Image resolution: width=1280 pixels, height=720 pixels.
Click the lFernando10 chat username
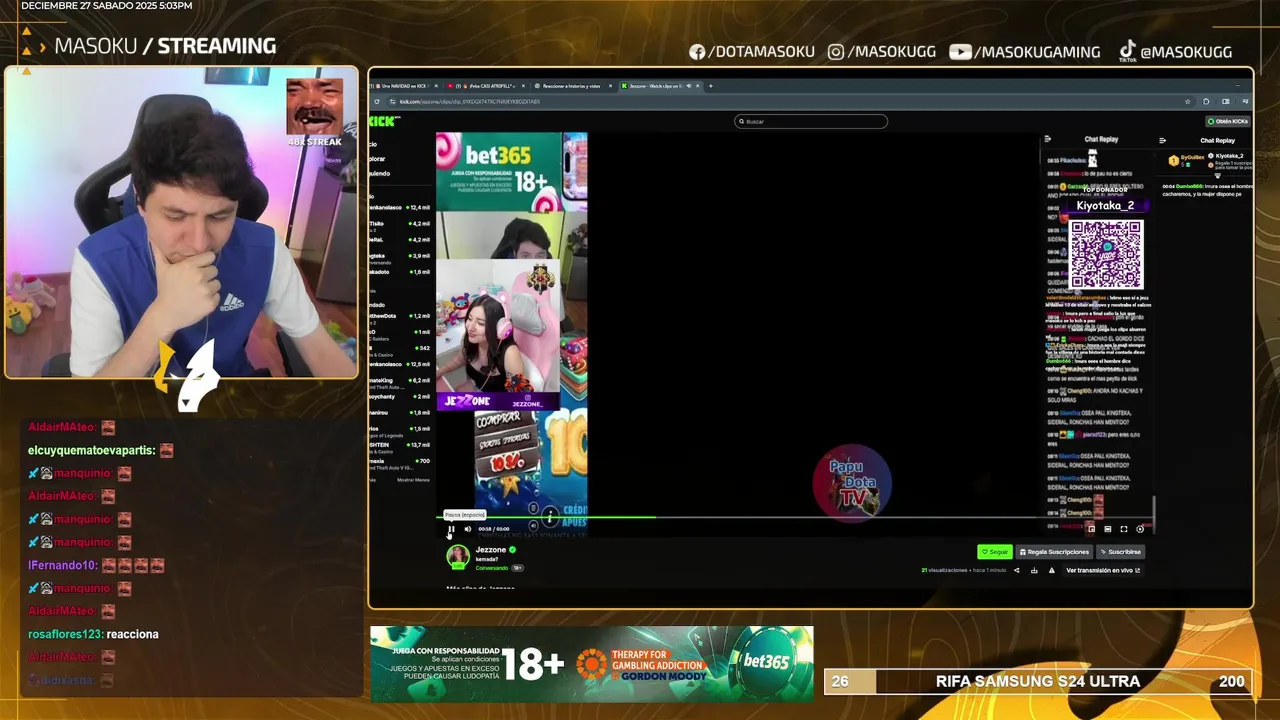[x=63, y=565]
